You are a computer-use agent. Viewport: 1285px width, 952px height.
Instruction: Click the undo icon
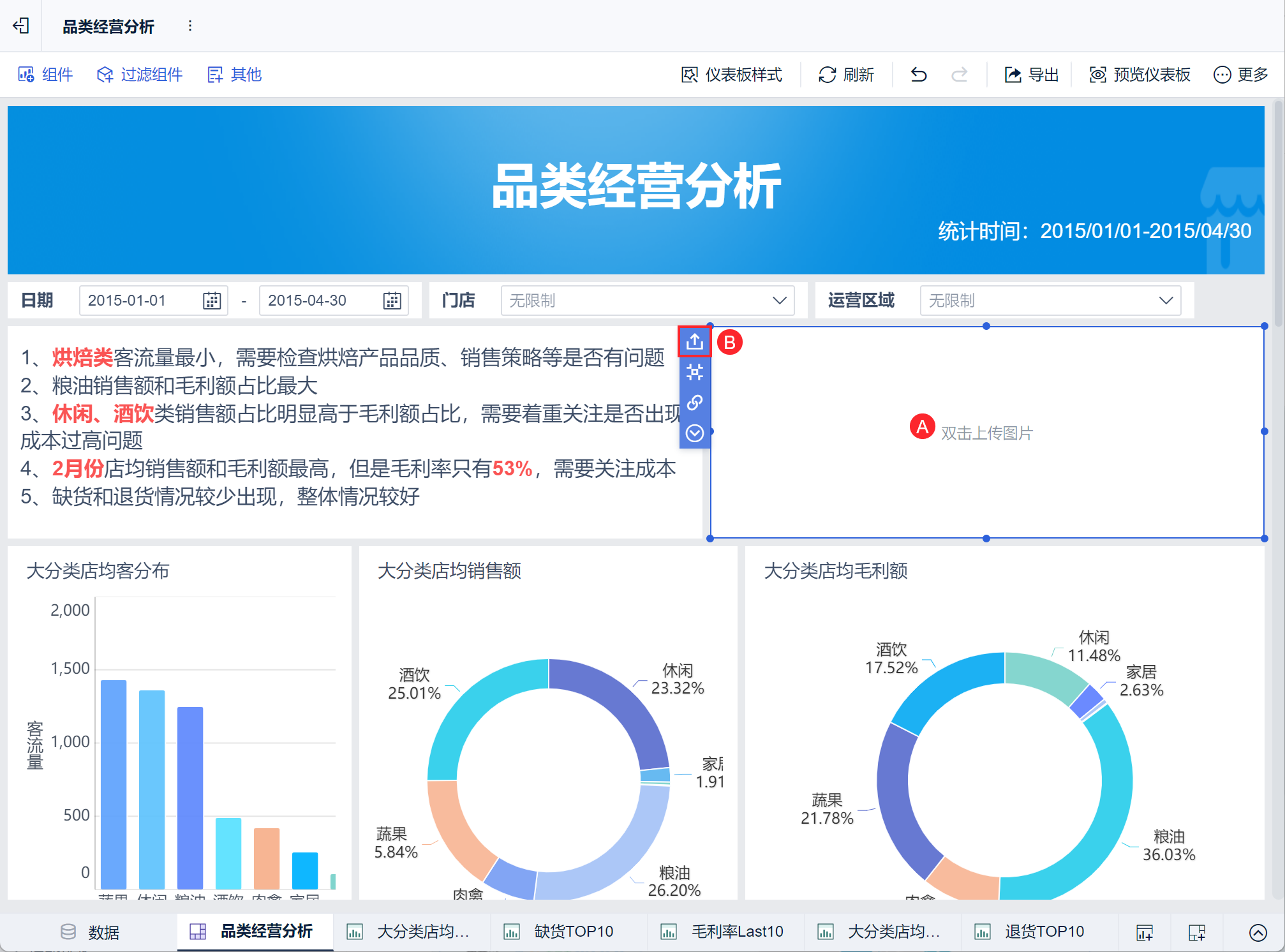tap(918, 75)
